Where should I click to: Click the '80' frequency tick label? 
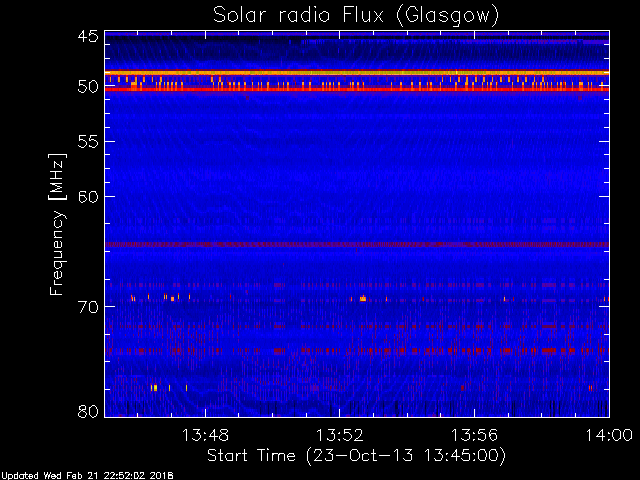point(88,411)
